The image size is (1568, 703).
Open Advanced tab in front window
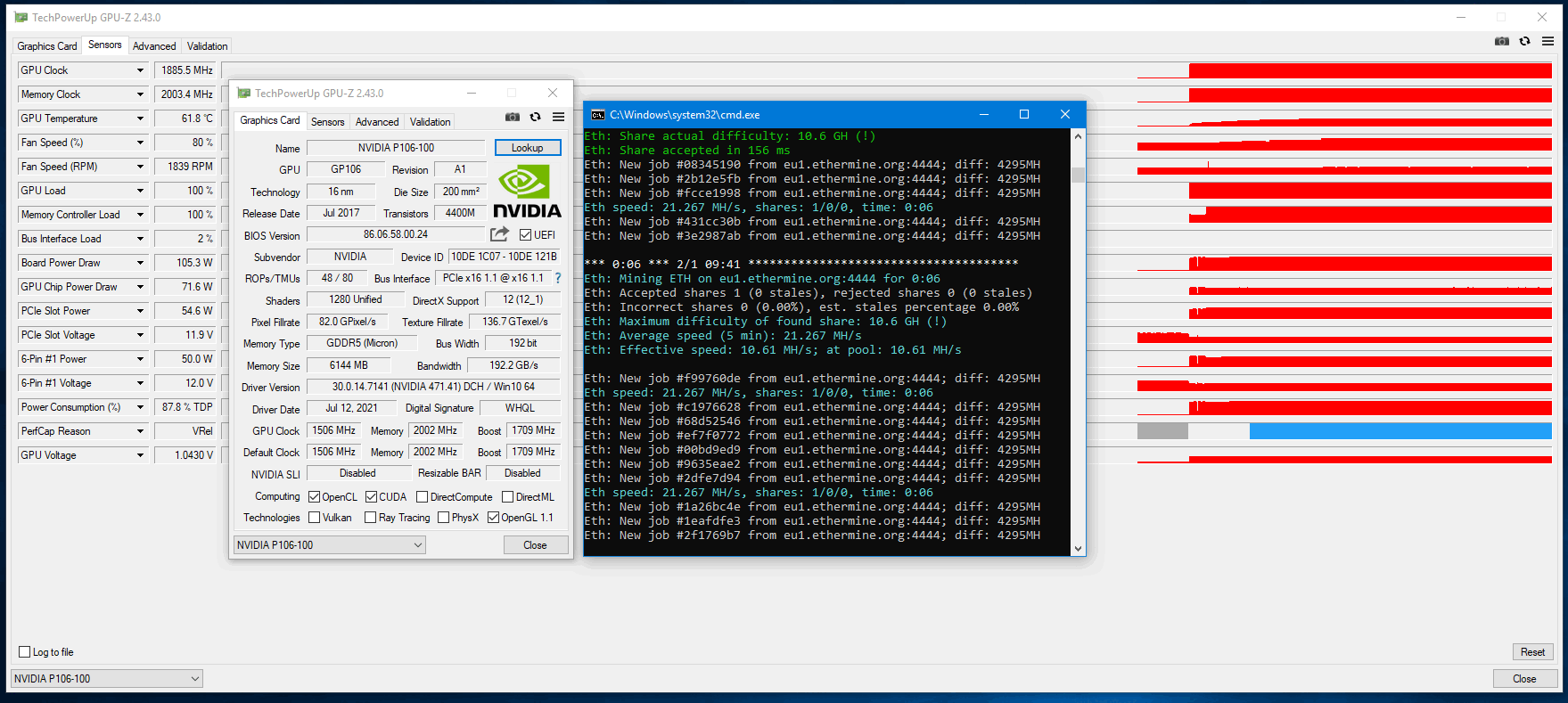click(x=377, y=122)
